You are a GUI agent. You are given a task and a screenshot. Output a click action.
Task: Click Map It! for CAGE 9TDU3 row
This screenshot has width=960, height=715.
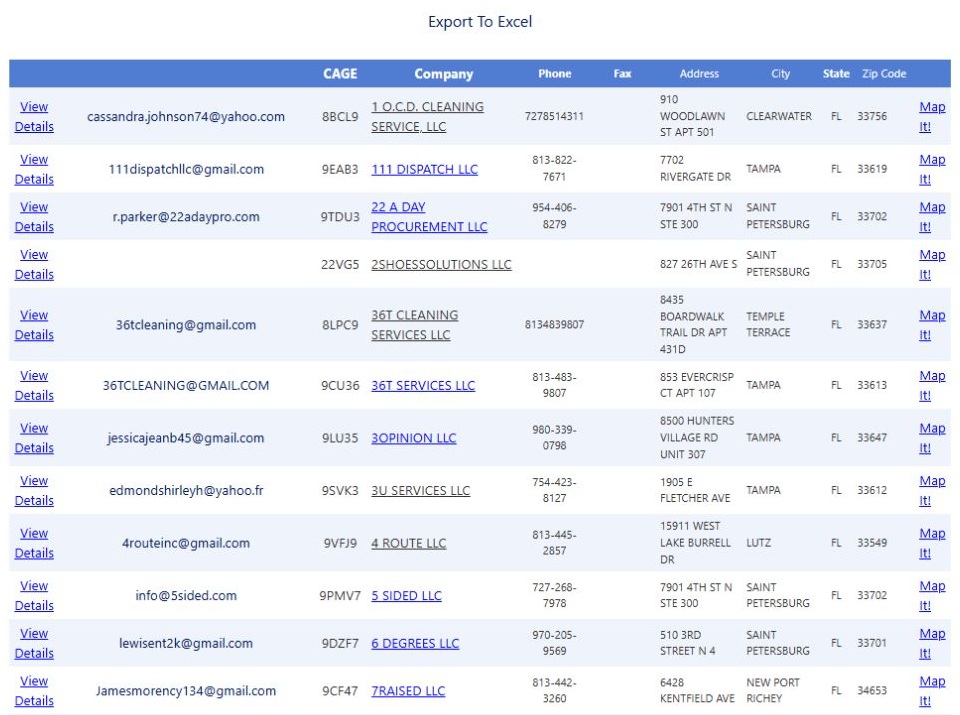932,217
